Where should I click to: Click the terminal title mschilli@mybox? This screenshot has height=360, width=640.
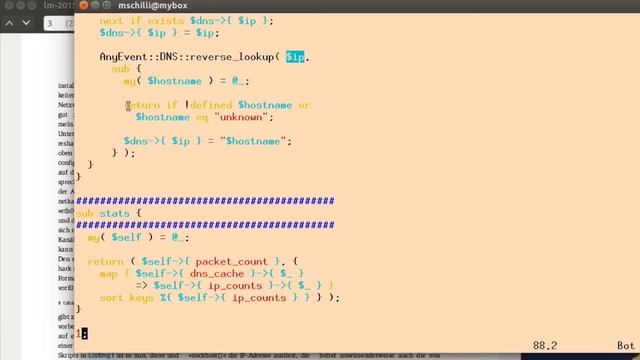coord(153,6)
